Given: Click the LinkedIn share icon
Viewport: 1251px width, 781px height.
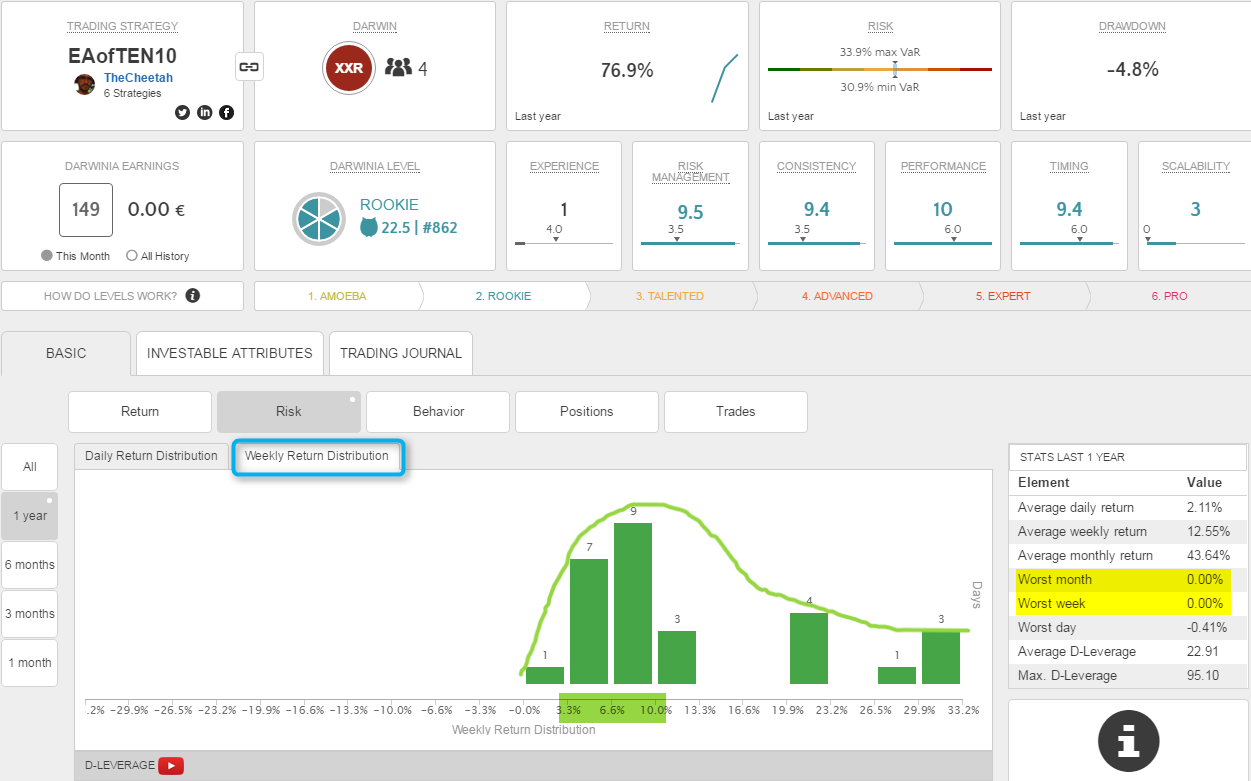Looking at the screenshot, I should [205, 112].
